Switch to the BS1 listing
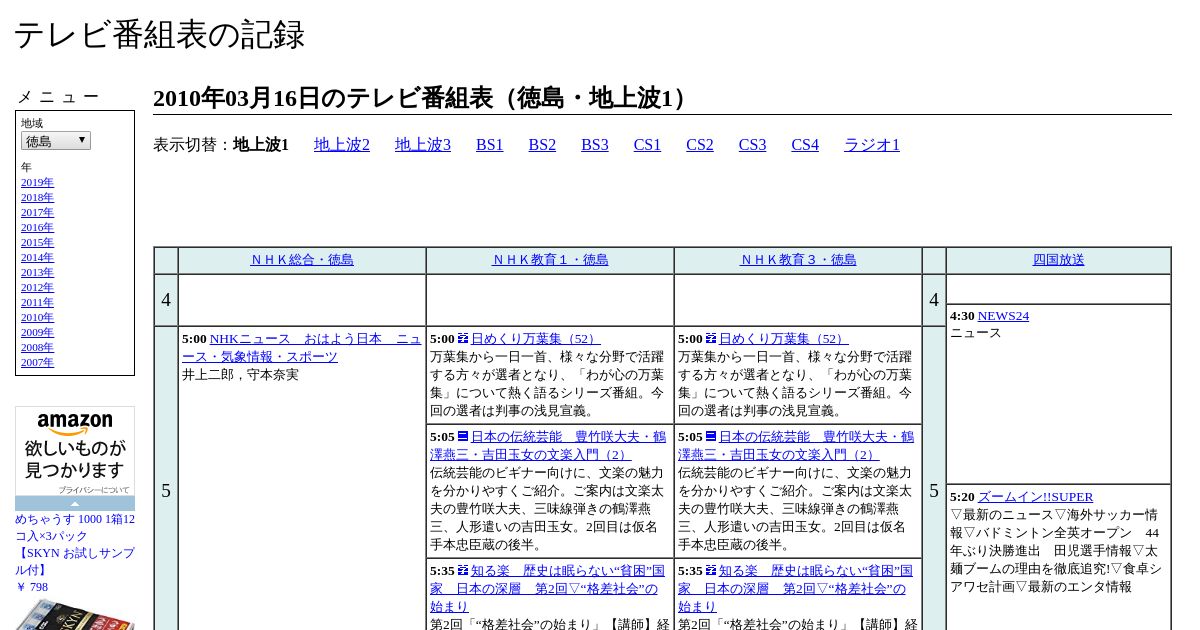This screenshot has height=630, width=1200. [490, 145]
